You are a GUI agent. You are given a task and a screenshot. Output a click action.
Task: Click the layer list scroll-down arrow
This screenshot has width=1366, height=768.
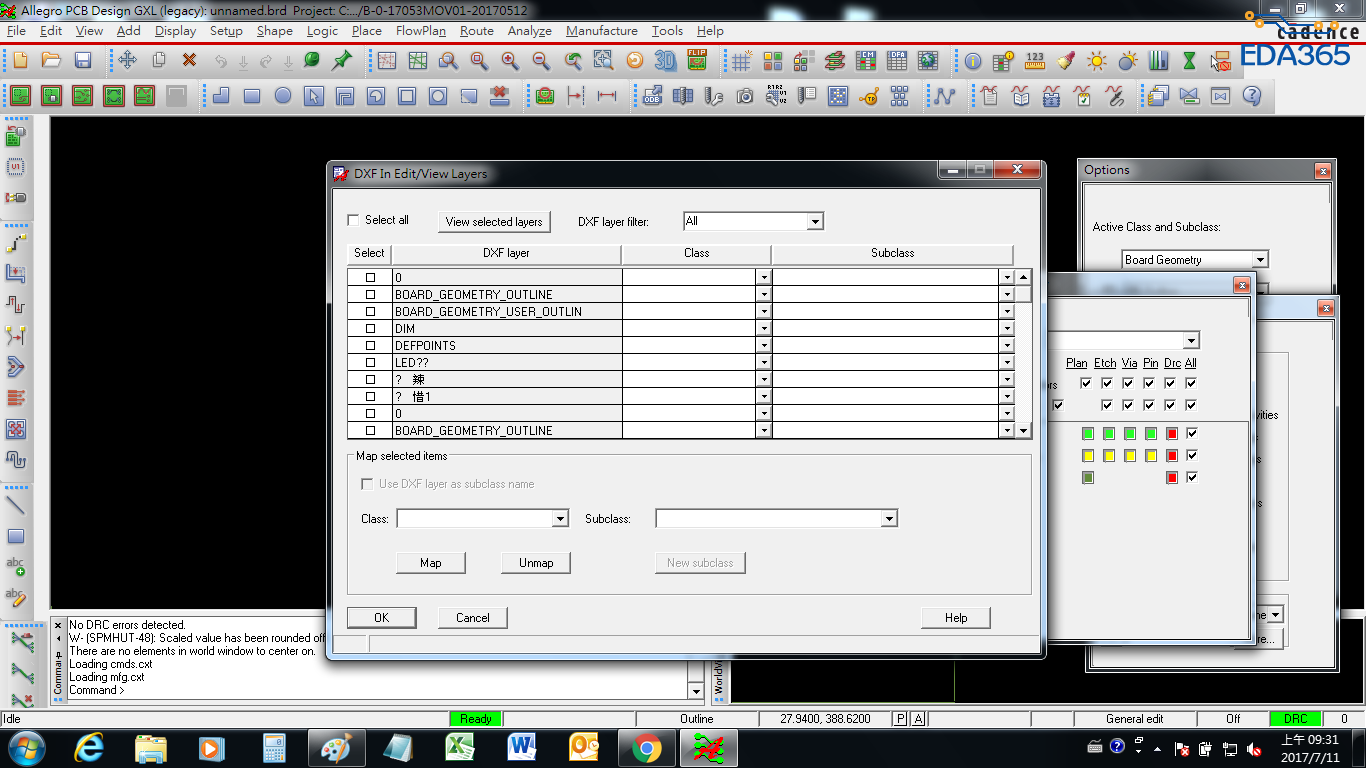tap(1023, 431)
